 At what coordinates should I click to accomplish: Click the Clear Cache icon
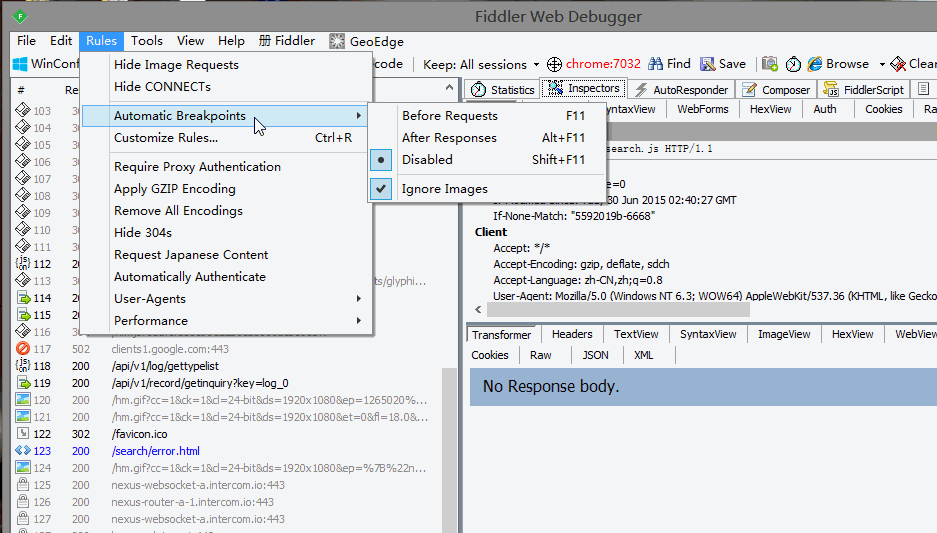tap(898, 64)
